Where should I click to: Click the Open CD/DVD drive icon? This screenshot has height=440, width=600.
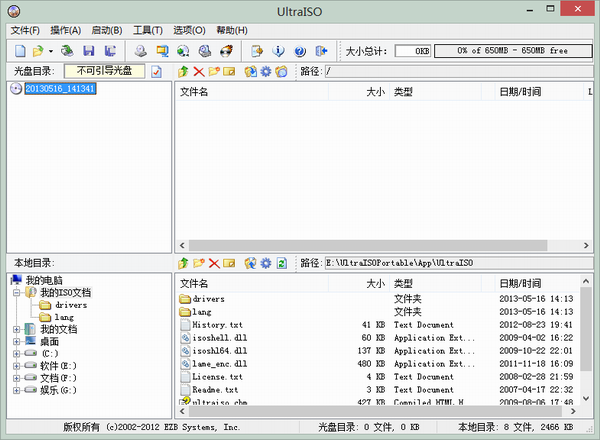67,51
